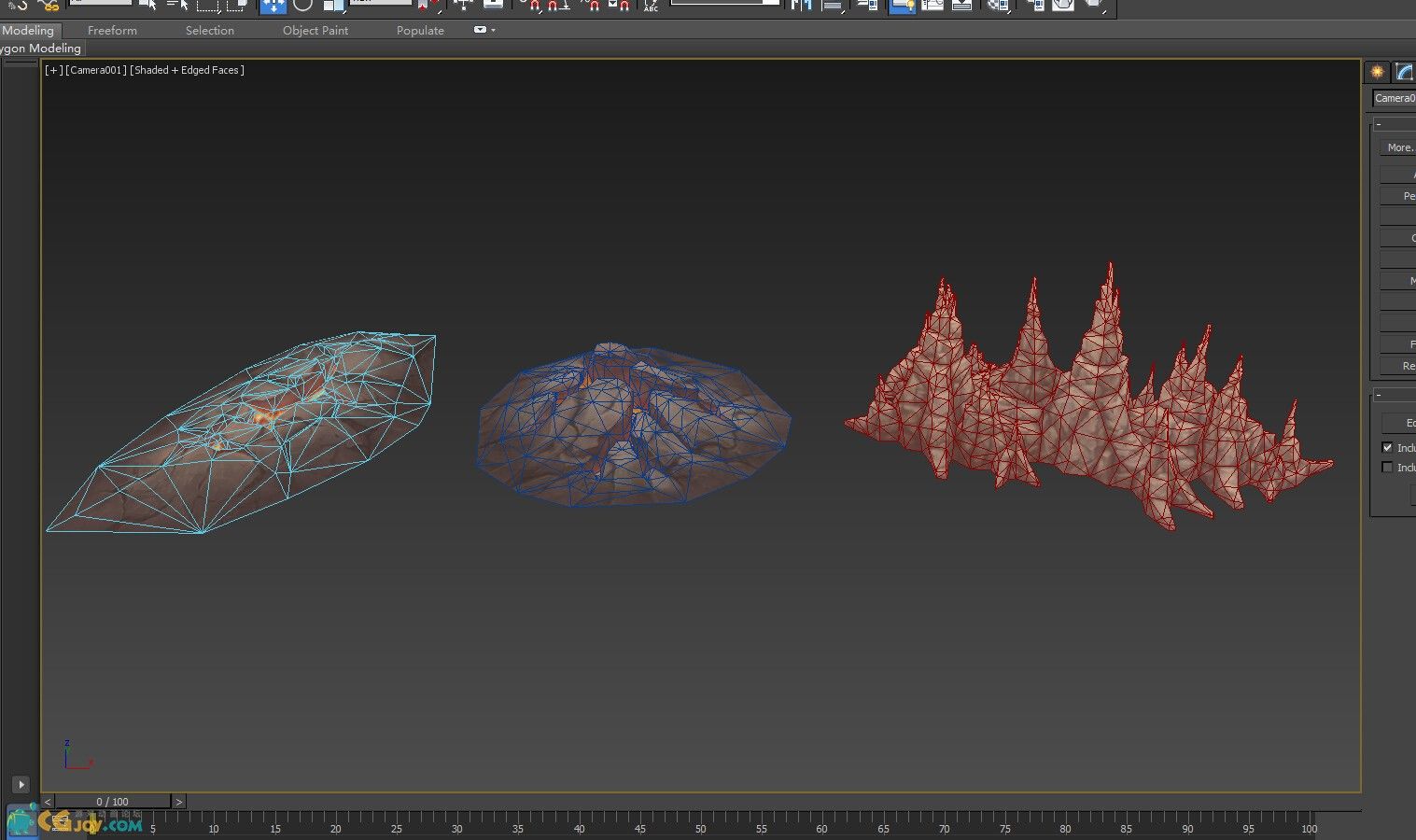Collapse the second rollout above the checkboxes
The image size is (1416, 840).
coord(1379,395)
